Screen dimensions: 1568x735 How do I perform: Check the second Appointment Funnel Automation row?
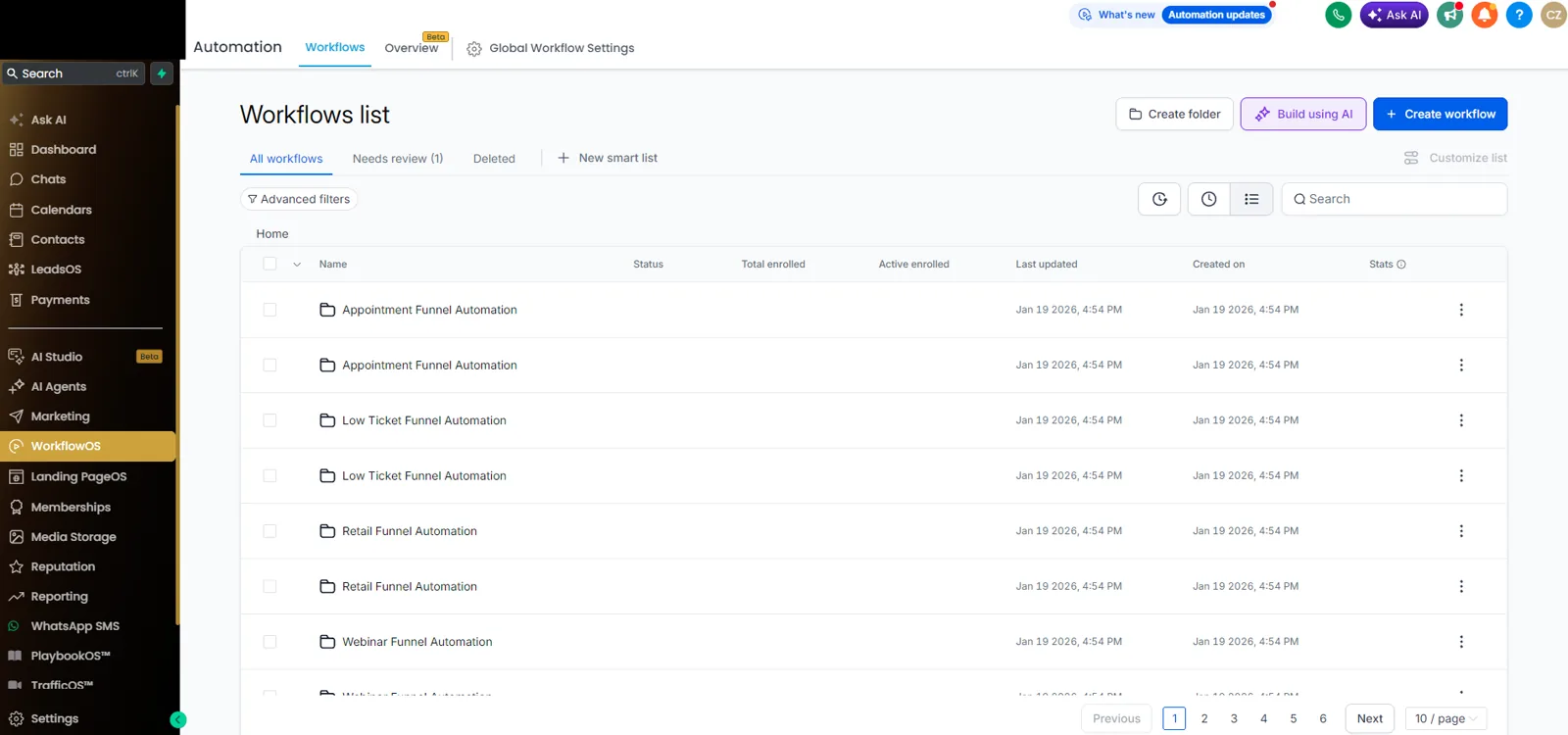tap(269, 365)
